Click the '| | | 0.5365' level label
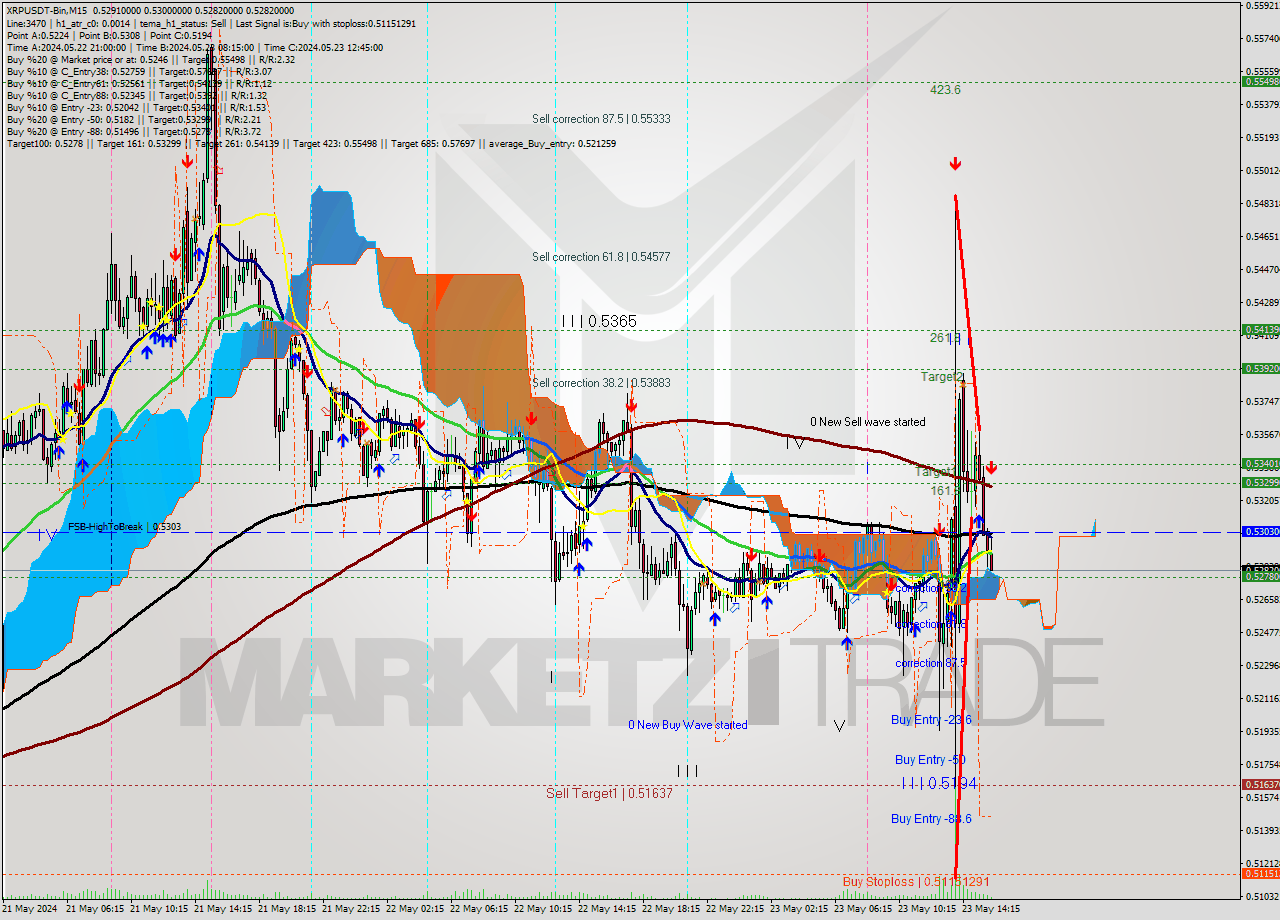This screenshot has height=920, width=1280. click(x=599, y=321)
